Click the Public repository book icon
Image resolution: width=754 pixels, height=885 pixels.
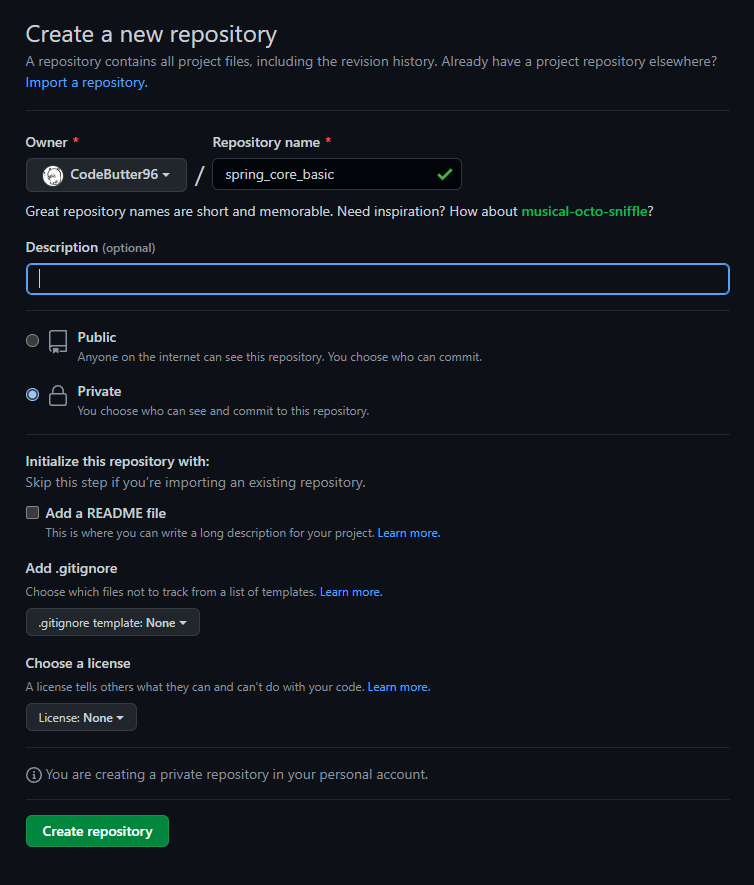(58, 341)
